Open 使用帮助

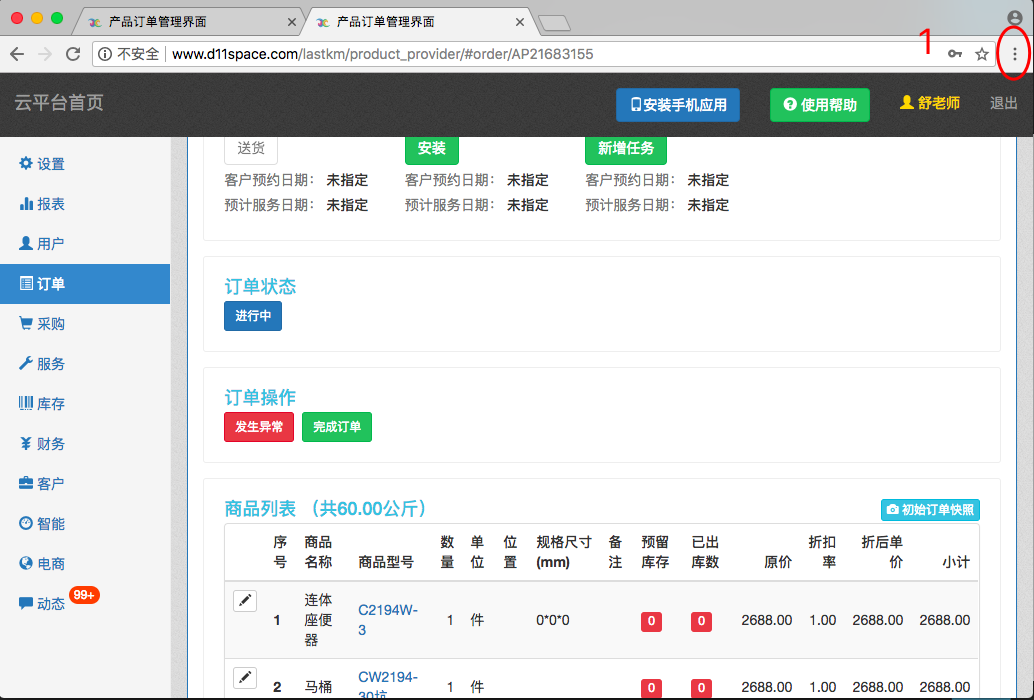(x=820, y=105)
